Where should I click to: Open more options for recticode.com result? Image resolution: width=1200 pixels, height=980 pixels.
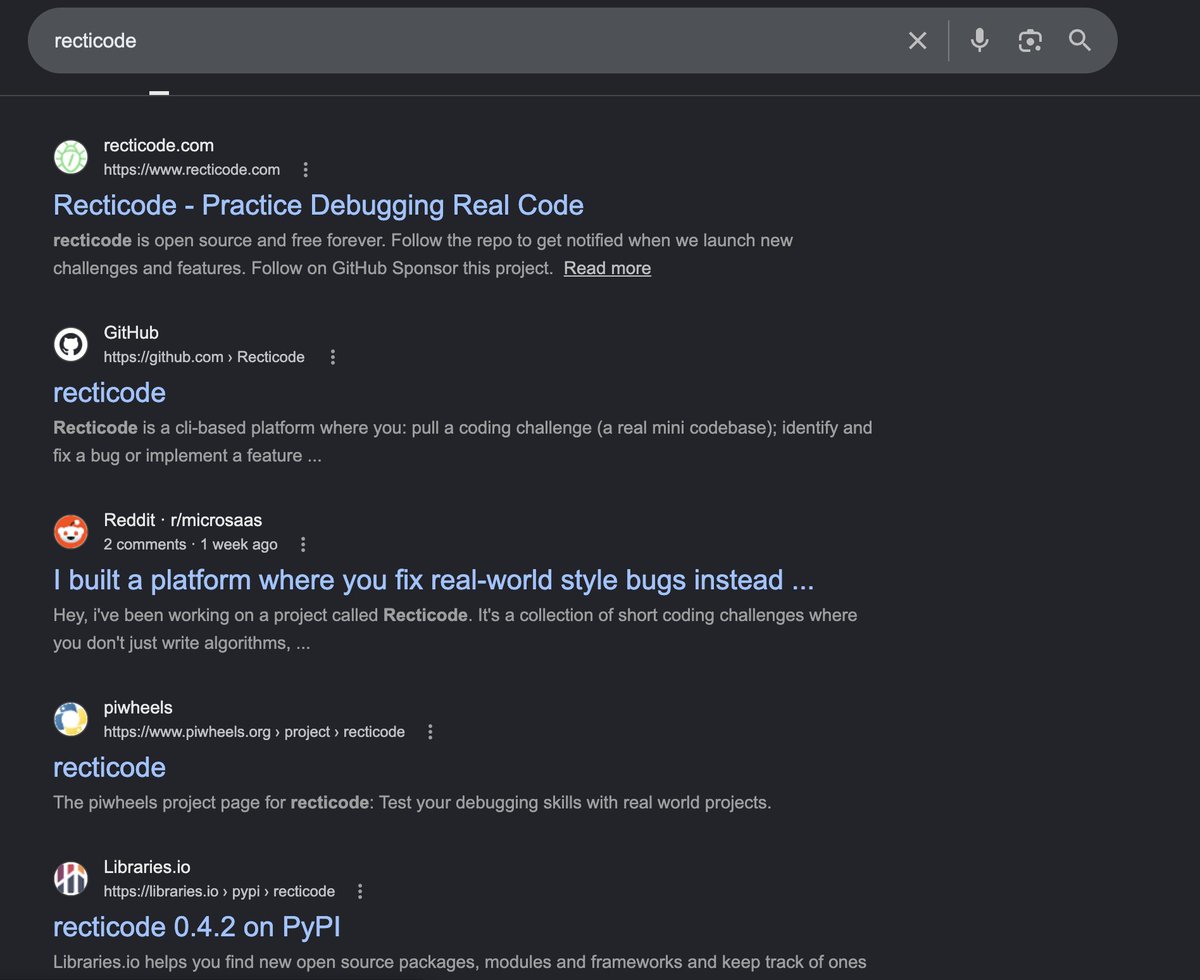tap(306, 170)
